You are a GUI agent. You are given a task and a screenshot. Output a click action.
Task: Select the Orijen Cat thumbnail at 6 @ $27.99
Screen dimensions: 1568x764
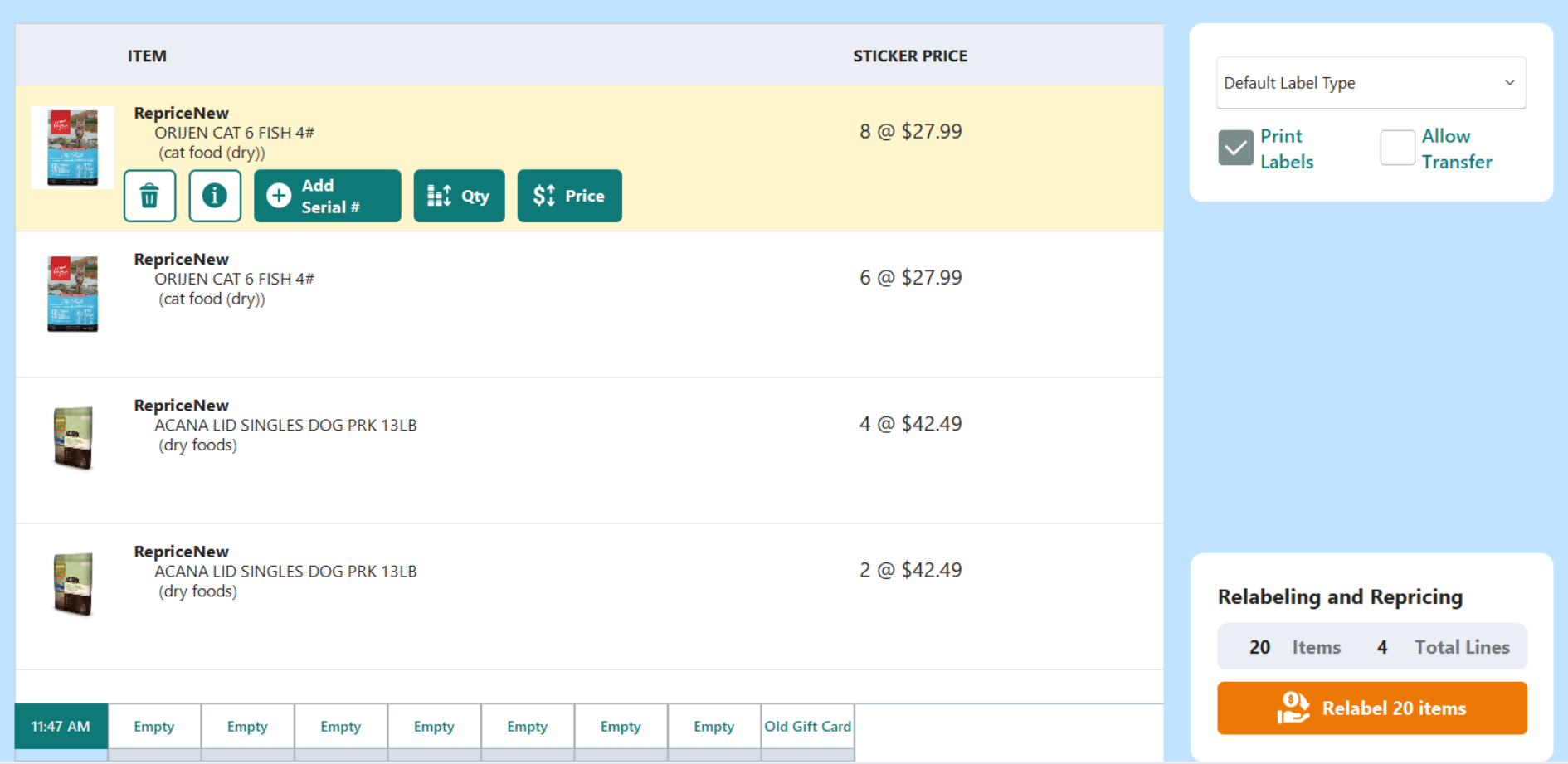(72, 294)
